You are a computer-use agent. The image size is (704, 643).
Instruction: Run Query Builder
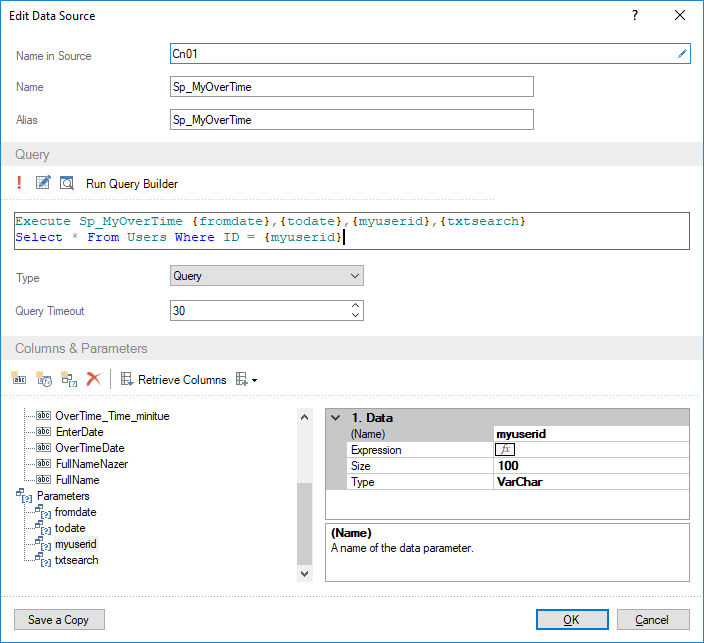coord(132,184)
